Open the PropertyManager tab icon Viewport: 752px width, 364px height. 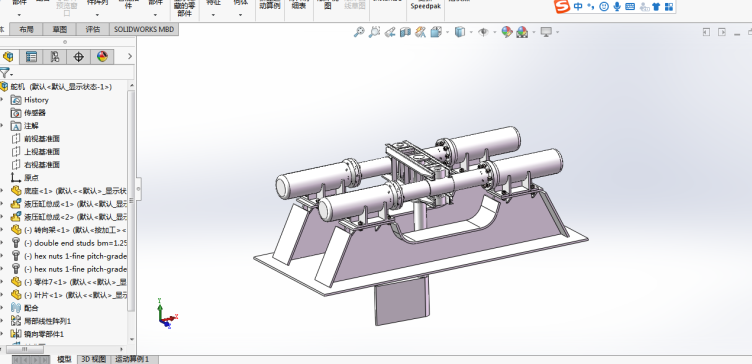pyautogui.click(x=31, y=57)
